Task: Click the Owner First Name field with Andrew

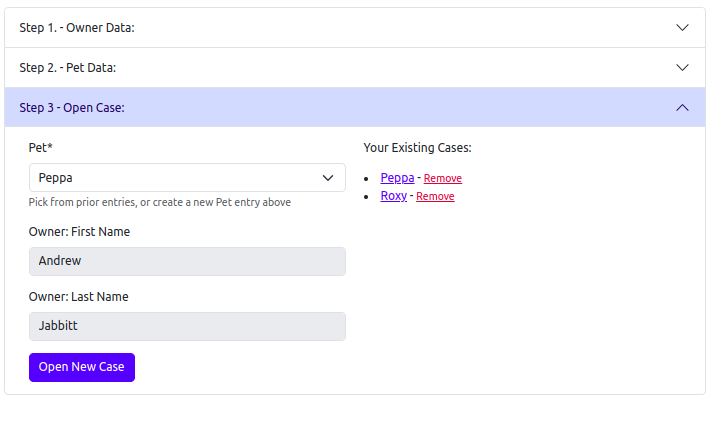Action: [187, 262]
